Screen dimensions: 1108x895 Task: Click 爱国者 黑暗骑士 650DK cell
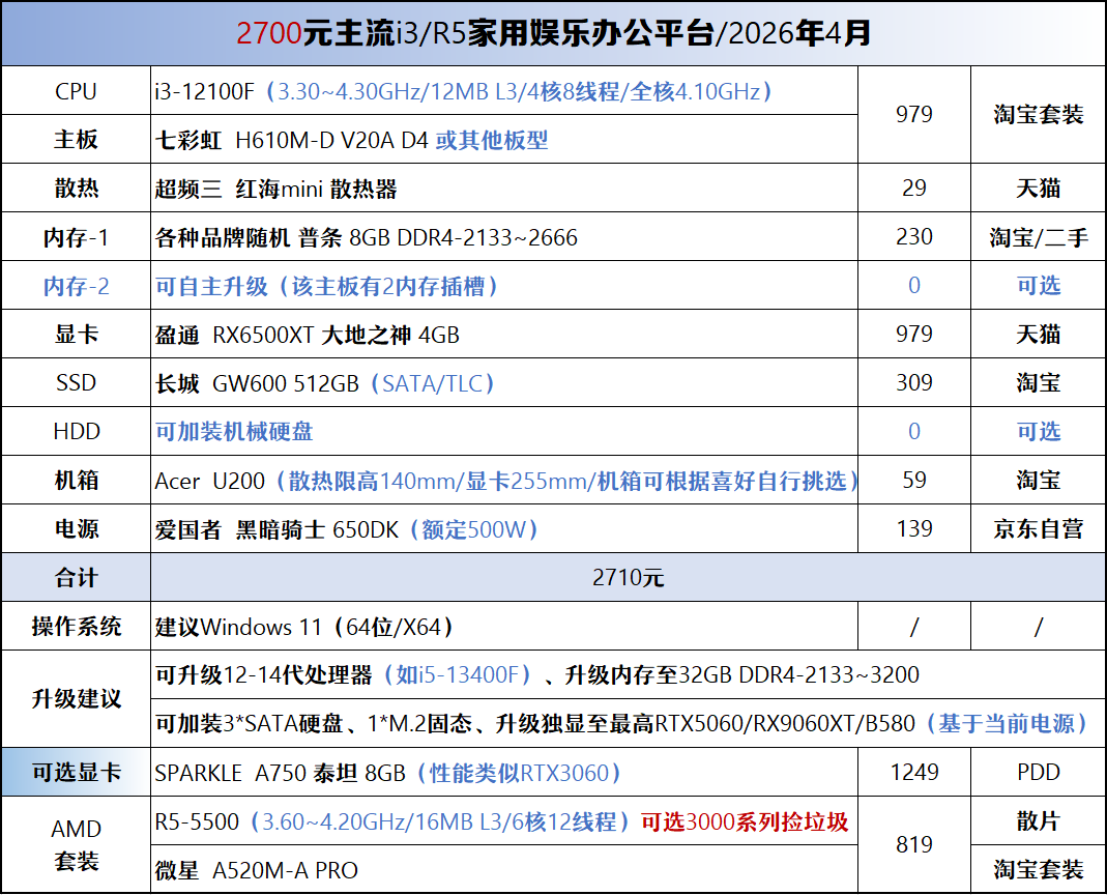(x=504, y=528)
